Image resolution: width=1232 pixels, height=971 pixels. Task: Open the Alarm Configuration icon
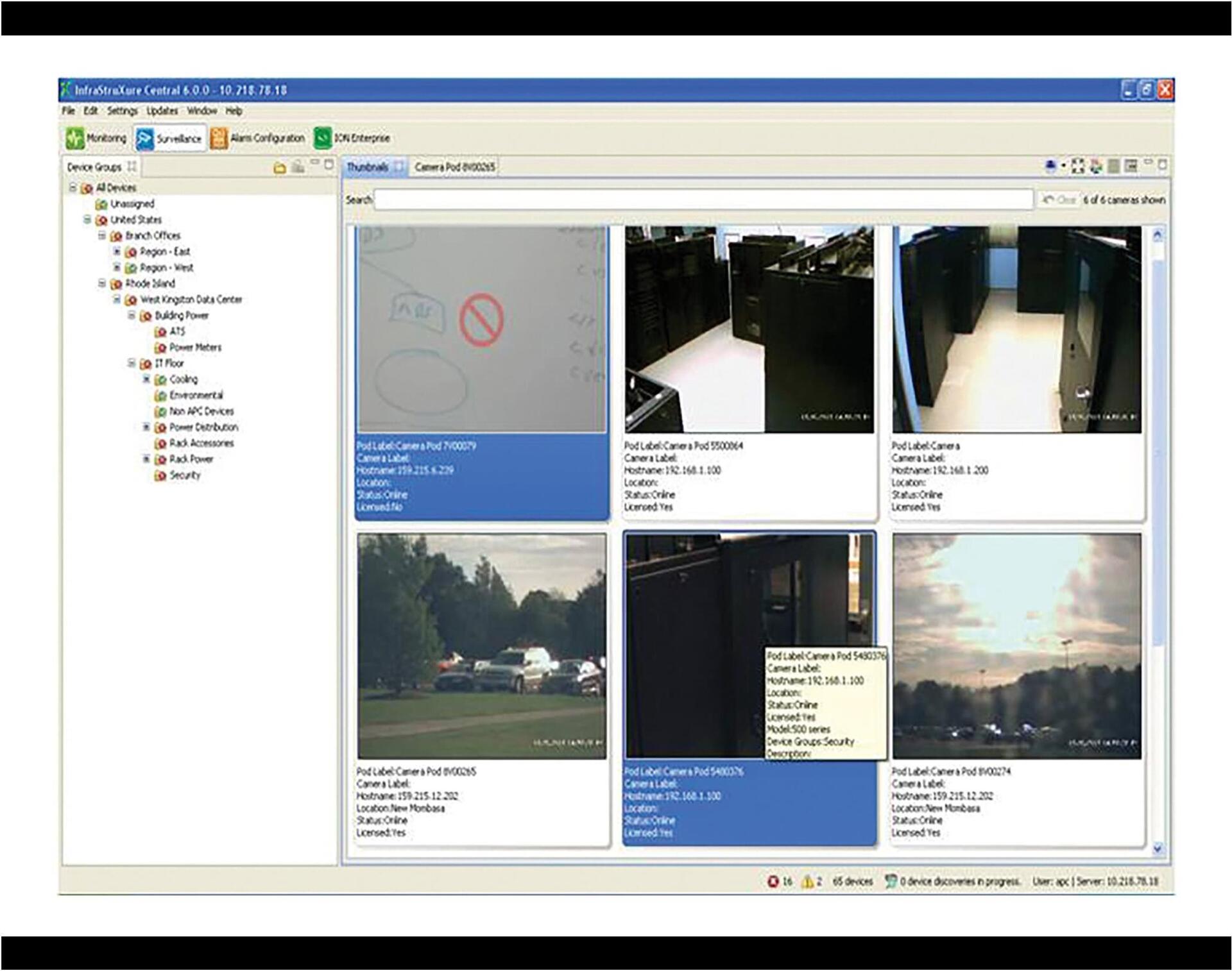coord(219,139)
